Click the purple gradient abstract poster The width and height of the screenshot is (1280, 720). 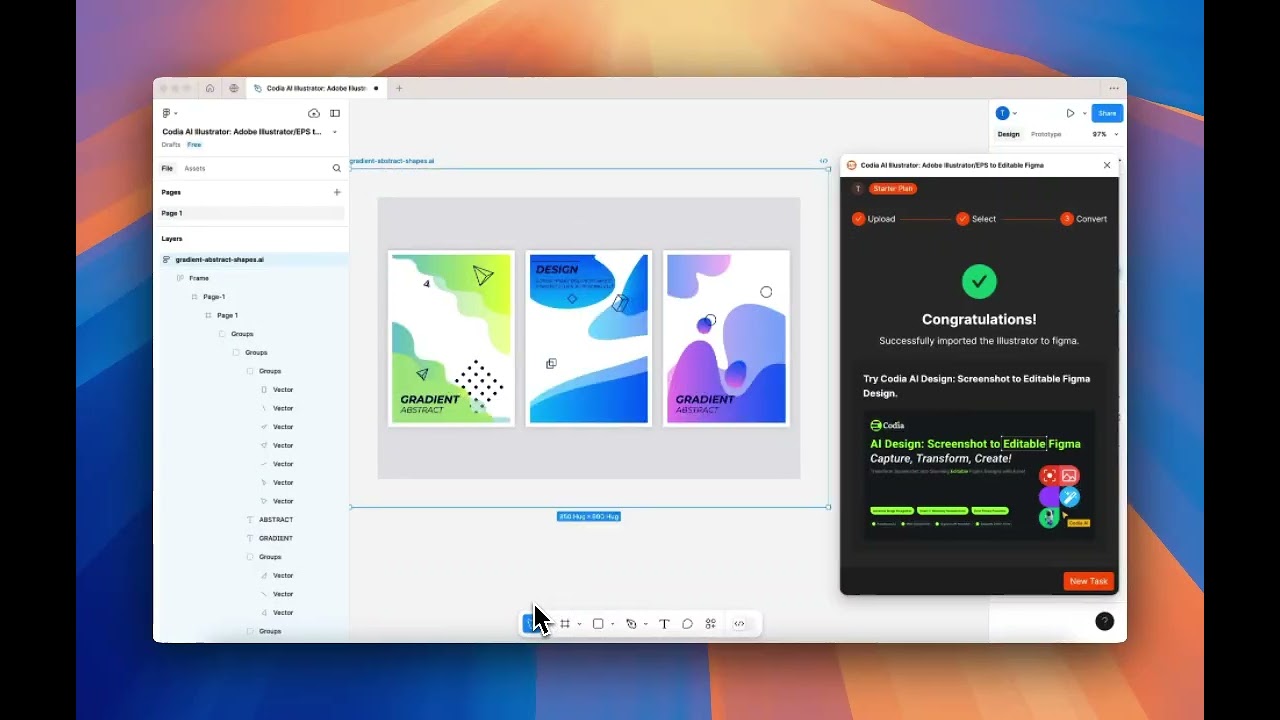click(x=726, y=338)
